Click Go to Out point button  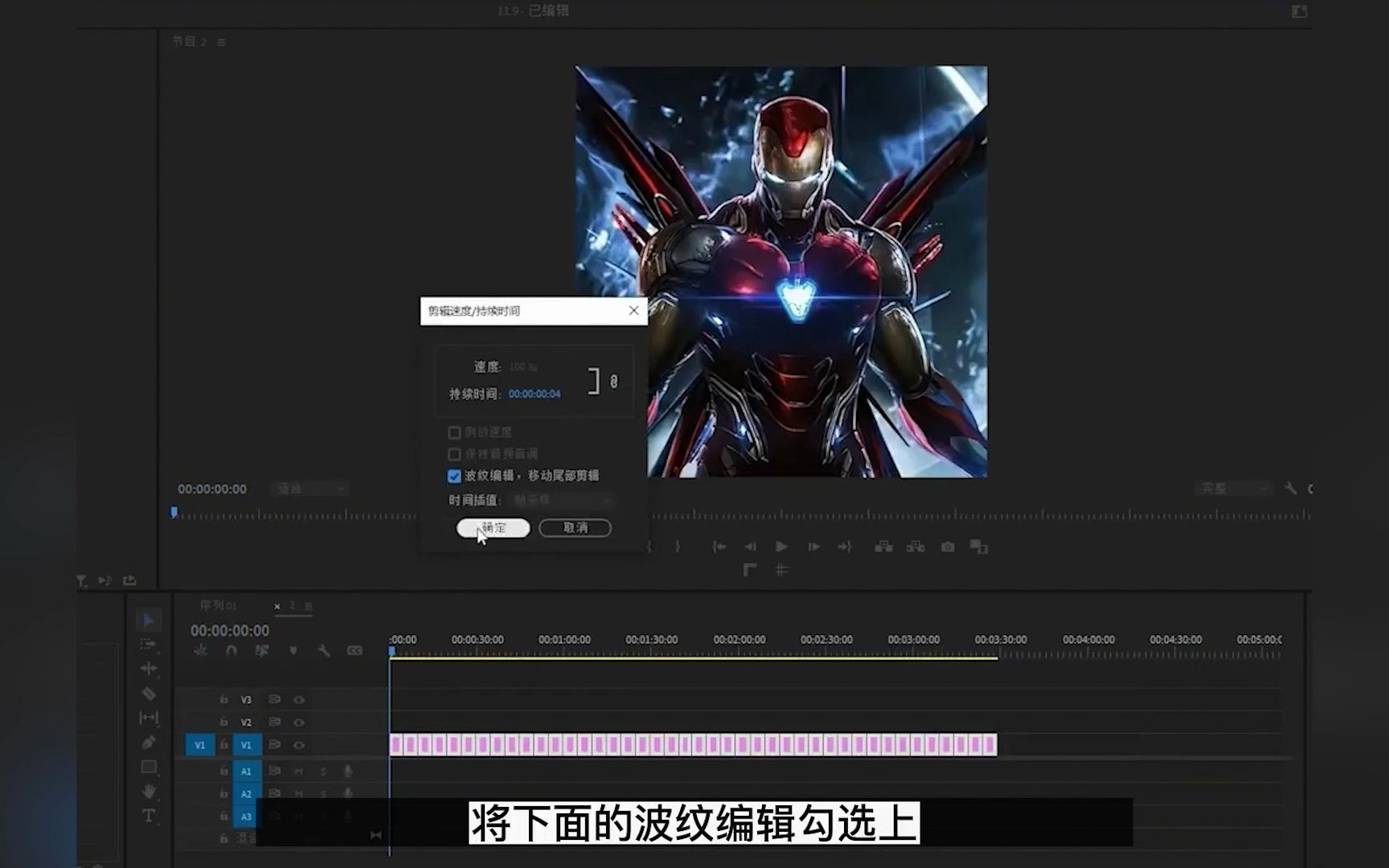[x=844, y=547]
